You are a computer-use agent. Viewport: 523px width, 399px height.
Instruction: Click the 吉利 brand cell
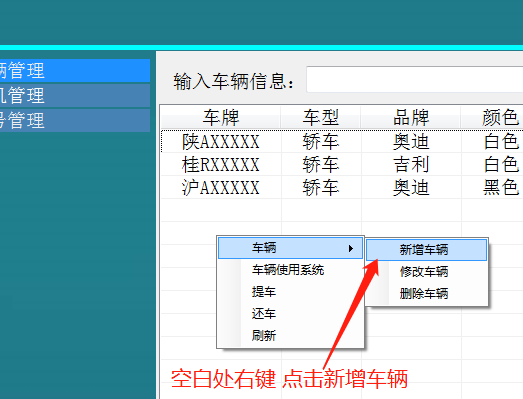pyautogui.click(x=411, y=164)
